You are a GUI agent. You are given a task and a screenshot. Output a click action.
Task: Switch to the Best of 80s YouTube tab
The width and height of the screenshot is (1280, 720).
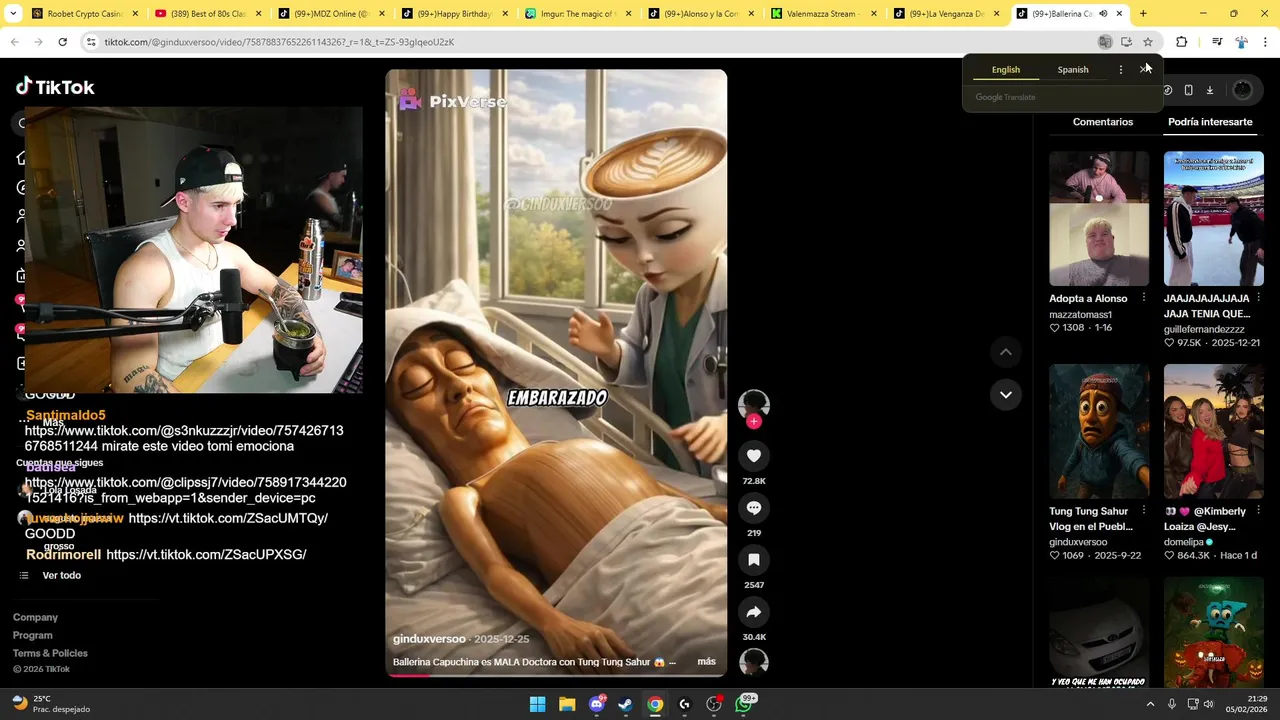click(x=207, y=14)
